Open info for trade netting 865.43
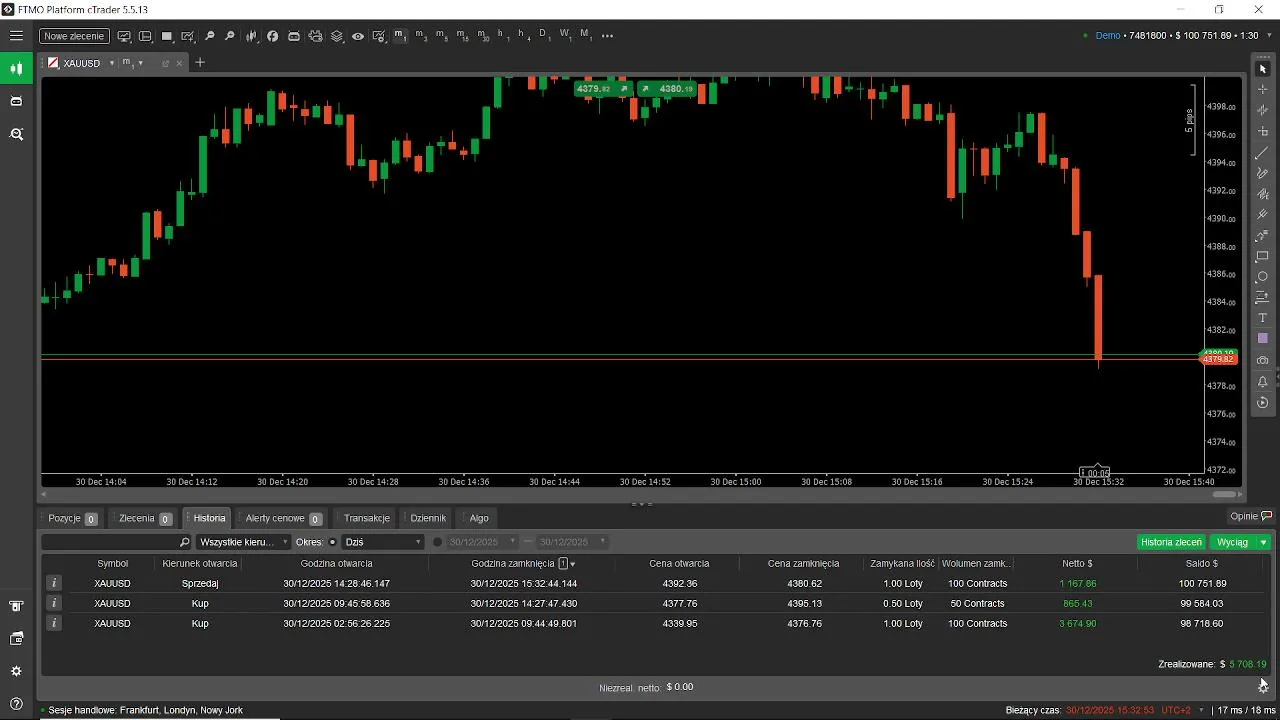 point(54,603)
